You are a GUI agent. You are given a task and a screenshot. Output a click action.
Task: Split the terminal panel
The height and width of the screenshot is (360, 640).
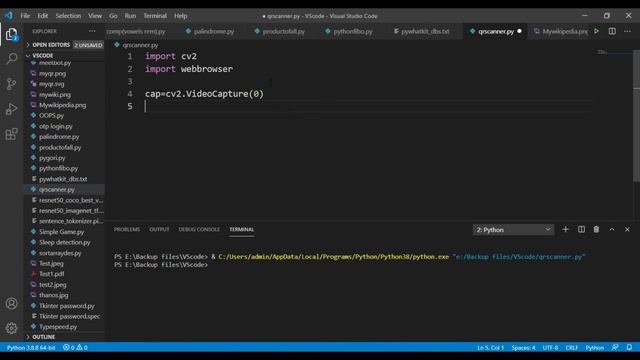[x=581, y=229]
